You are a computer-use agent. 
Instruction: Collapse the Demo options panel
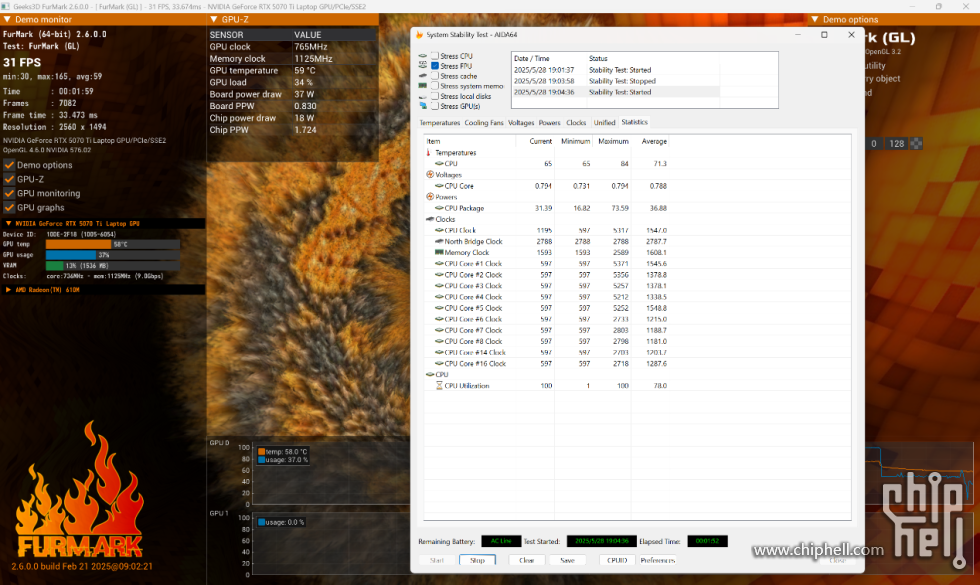point(814,19)
